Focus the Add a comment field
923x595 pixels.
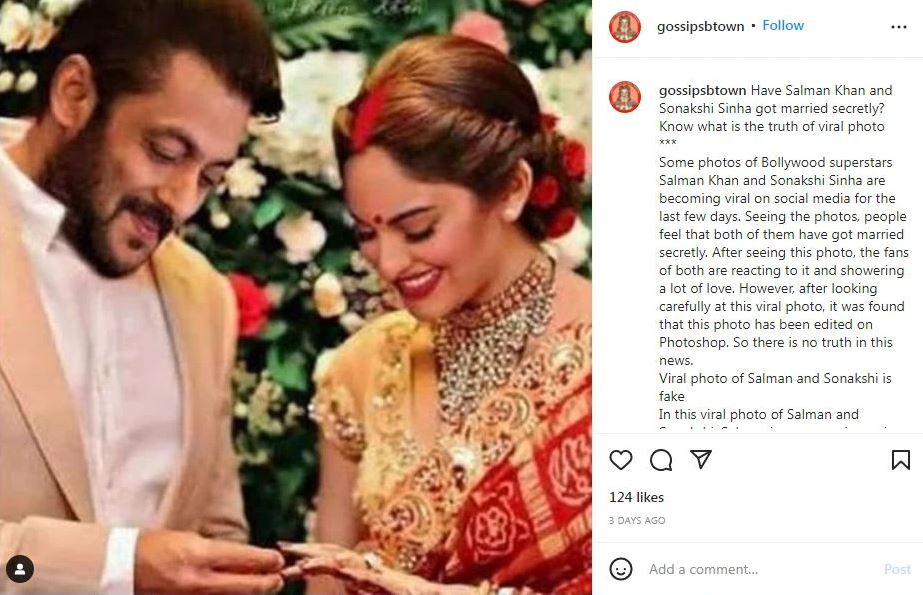[759, 569]
